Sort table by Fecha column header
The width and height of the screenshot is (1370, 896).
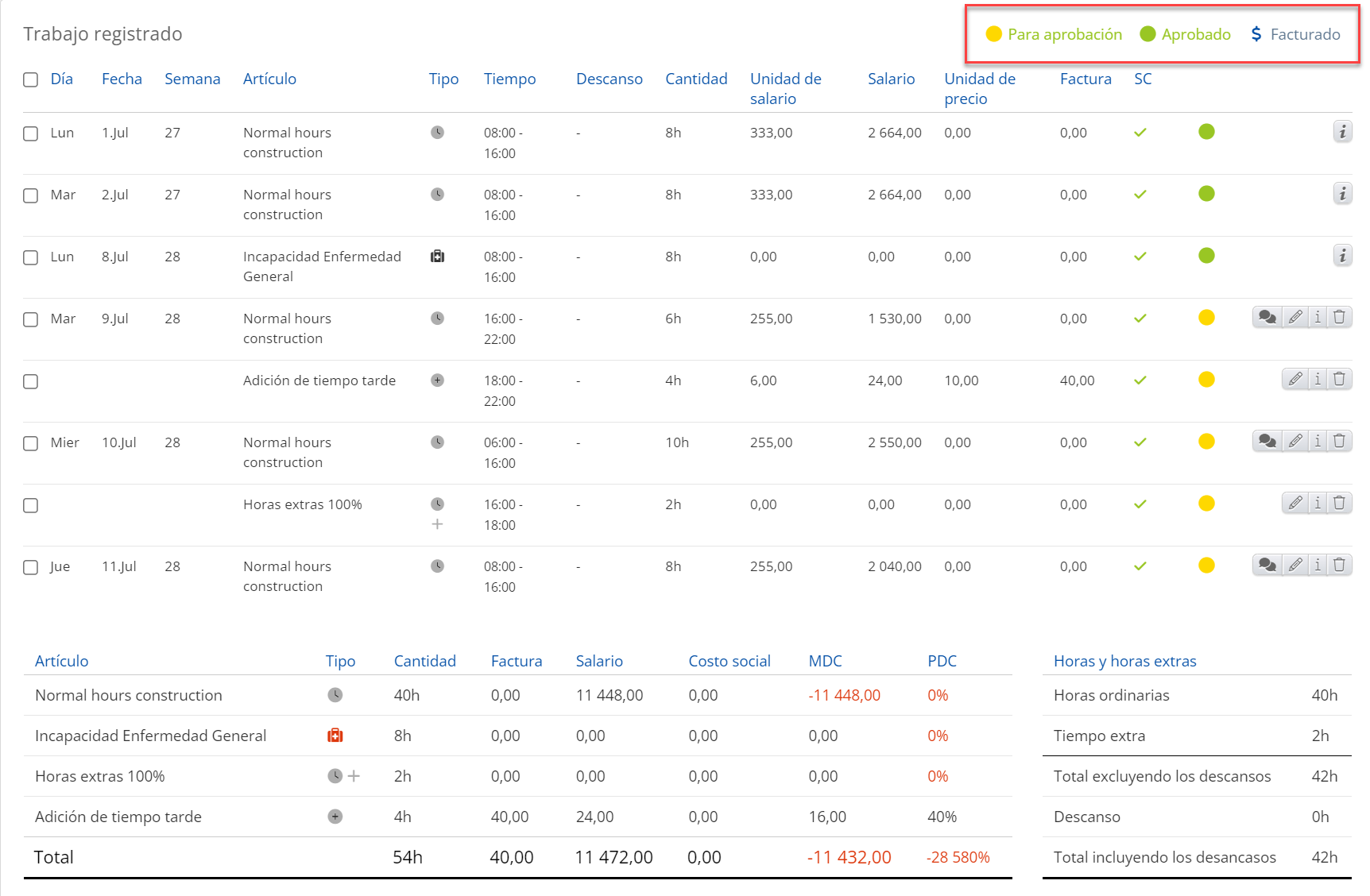122,79
